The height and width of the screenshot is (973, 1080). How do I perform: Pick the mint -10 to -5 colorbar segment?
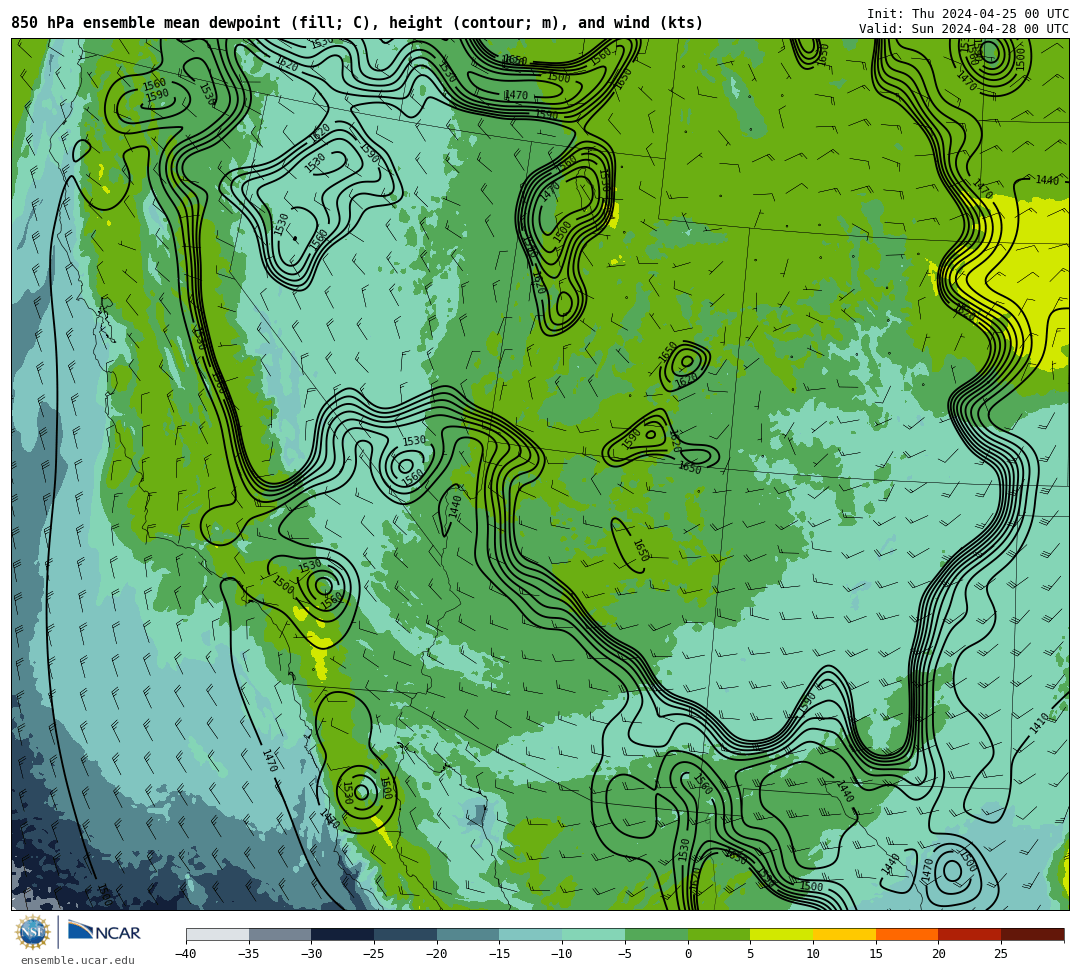[594, 934]
